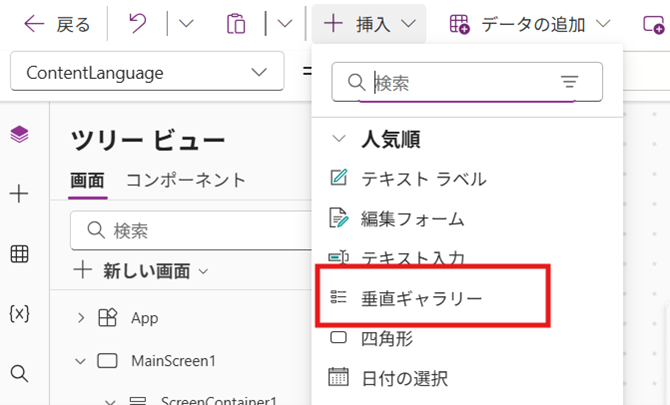This screenshot has height=405, width=670.
Task: Expand the App tree node
Action: tap(82, 318)
